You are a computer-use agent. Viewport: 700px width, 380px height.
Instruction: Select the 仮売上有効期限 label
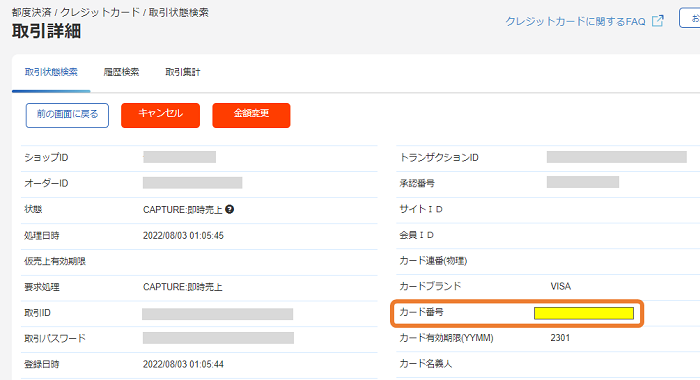coord(55,261)
